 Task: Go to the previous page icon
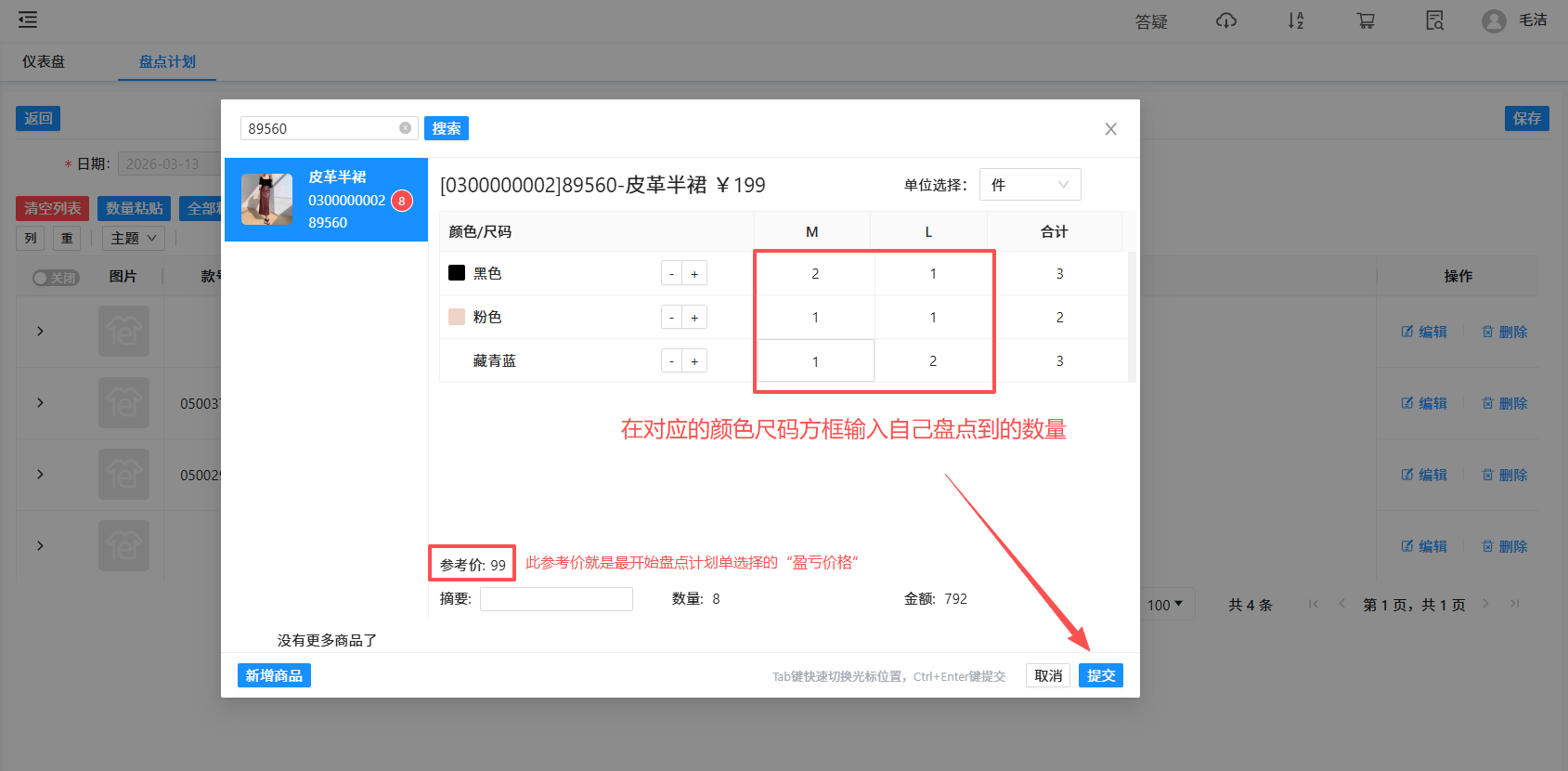coord(1341,604)
